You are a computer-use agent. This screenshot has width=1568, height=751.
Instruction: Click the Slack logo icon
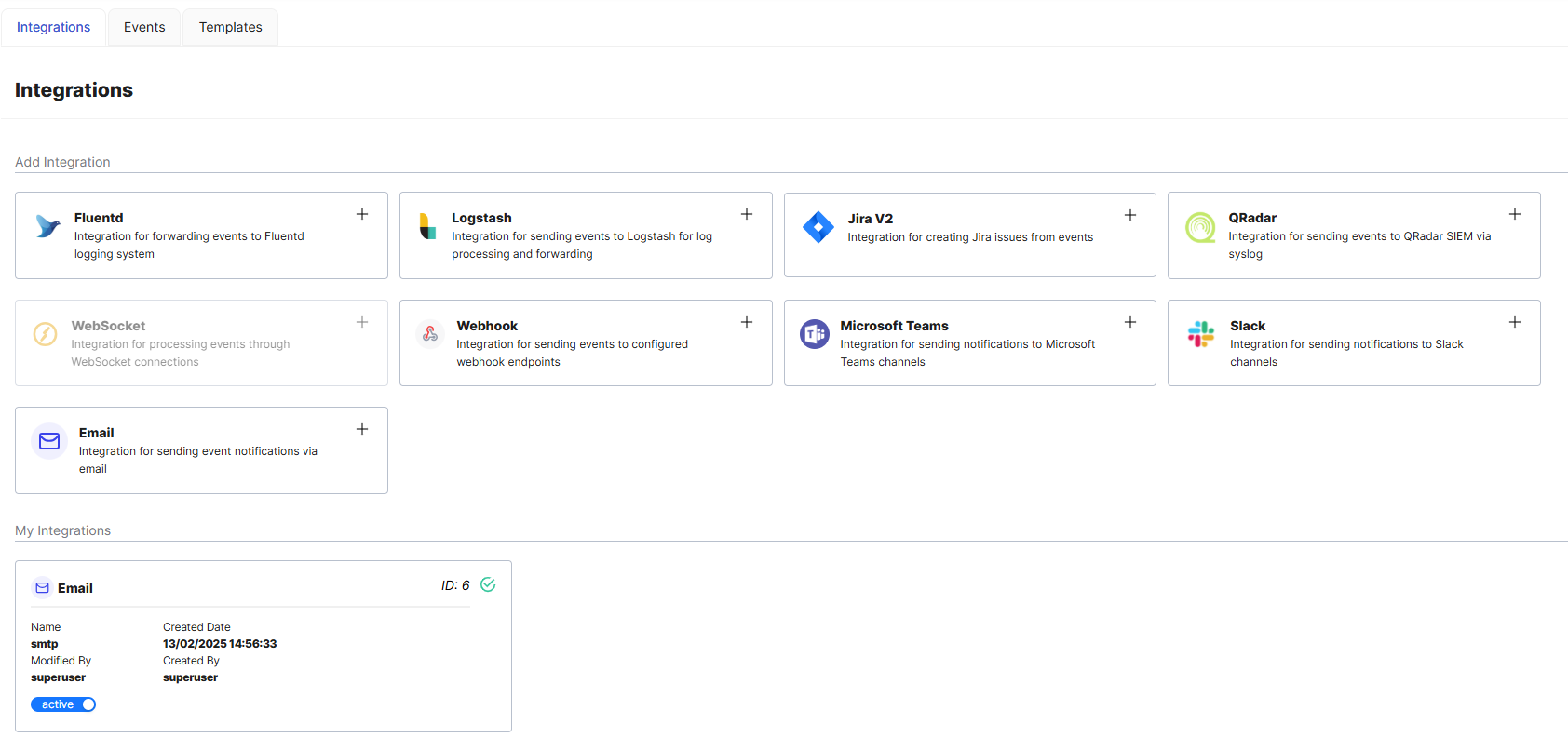(1200, 333)
